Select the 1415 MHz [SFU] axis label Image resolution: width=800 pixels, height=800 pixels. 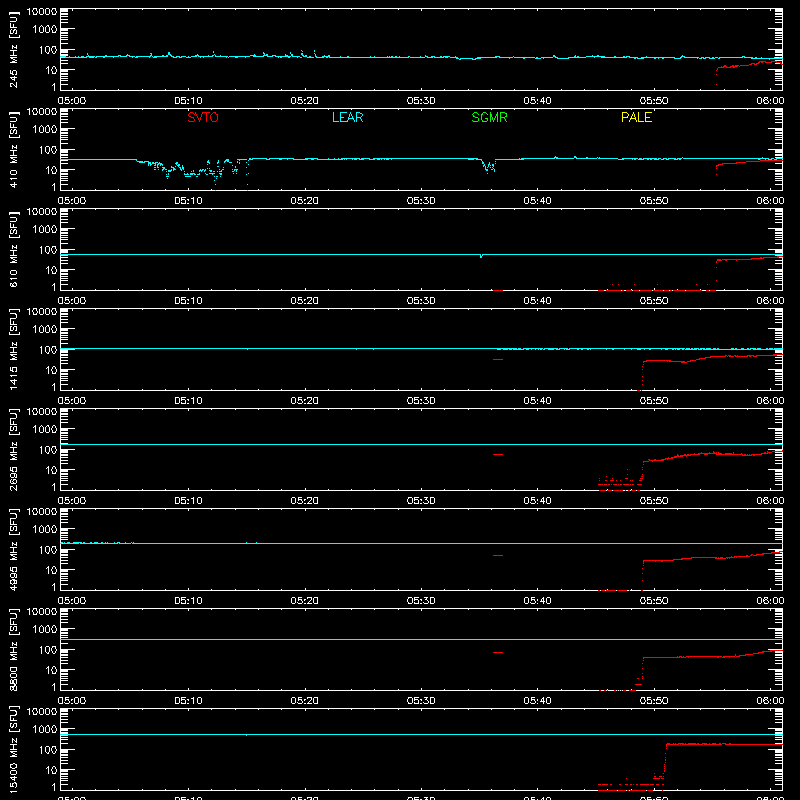(x=14, y=349)
